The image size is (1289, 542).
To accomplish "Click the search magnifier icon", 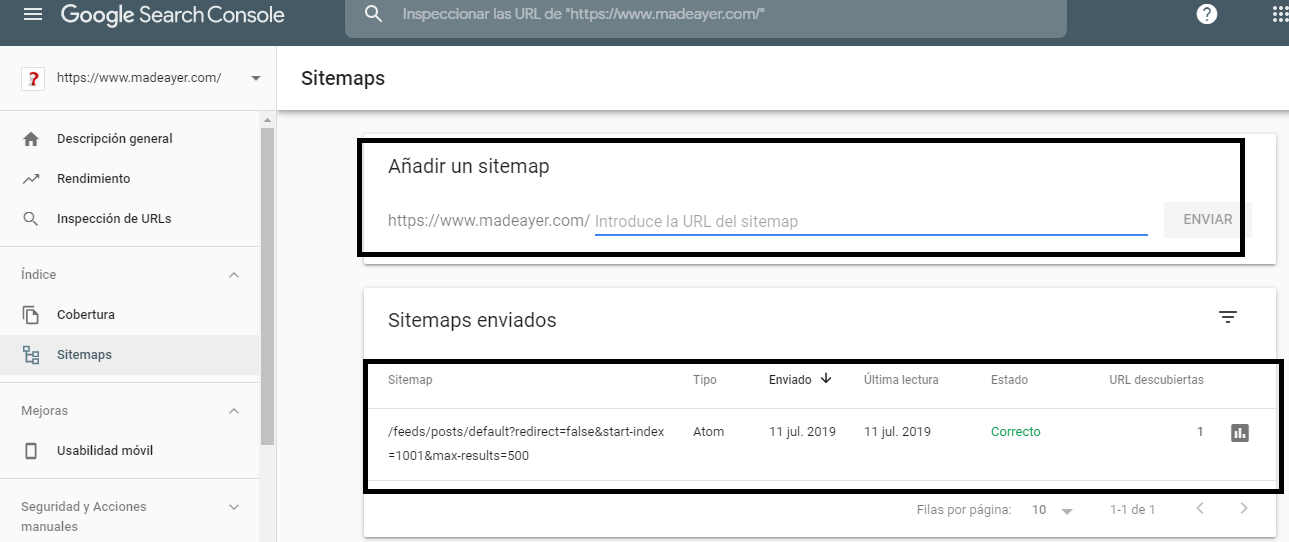I will pyautogui.click(x=374, y=15).
